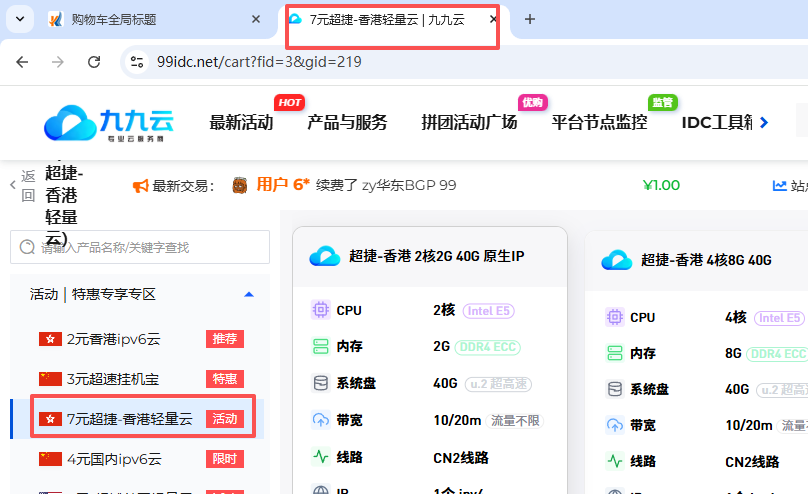808x494 pixels.
Task: Open 平台节点监控 menu
Action: pyautogui.click(x=599, y=123)
